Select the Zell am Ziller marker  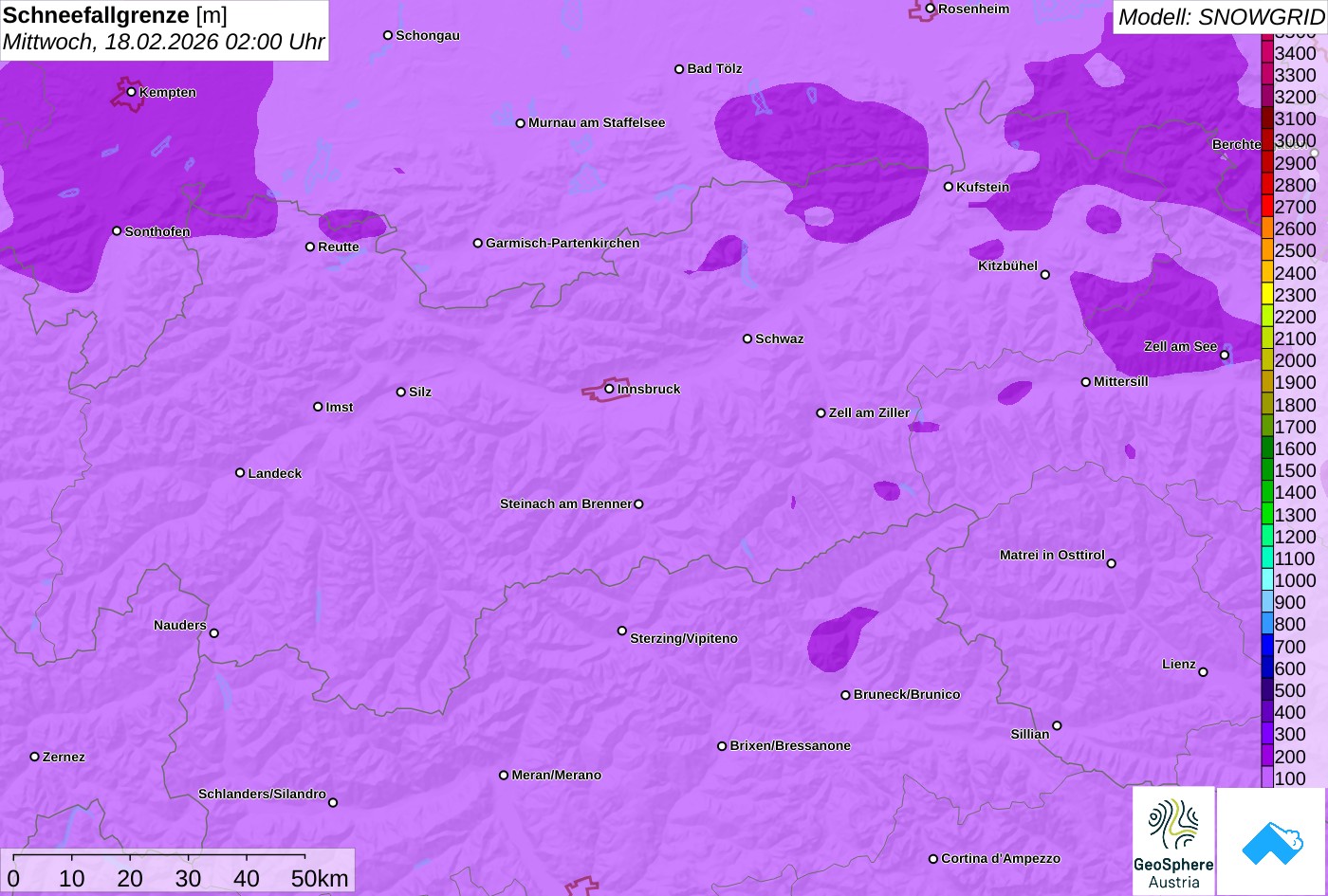pos(821,413)
